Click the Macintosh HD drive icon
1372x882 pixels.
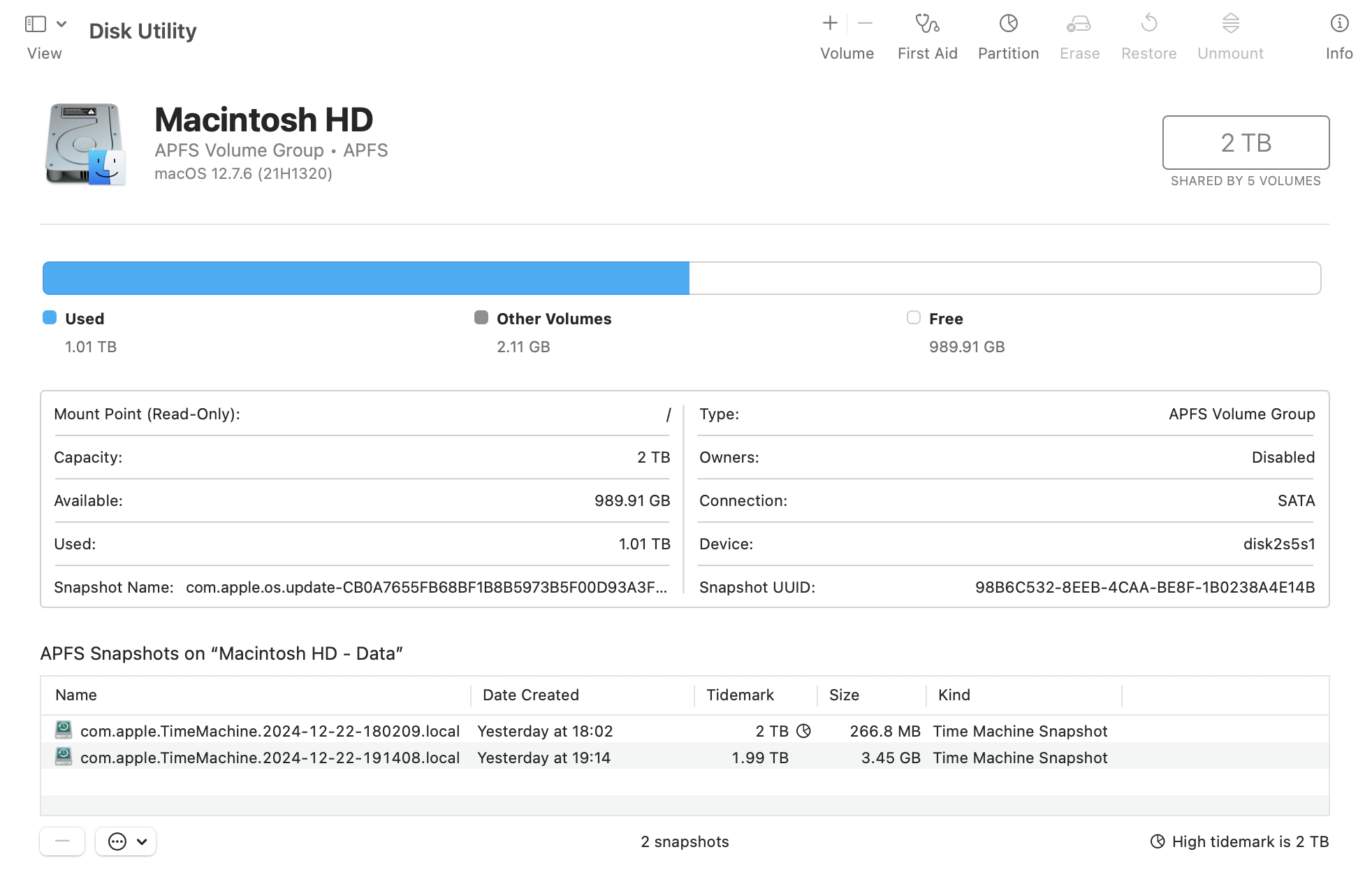pyautogui.click(x=85, y=144)
